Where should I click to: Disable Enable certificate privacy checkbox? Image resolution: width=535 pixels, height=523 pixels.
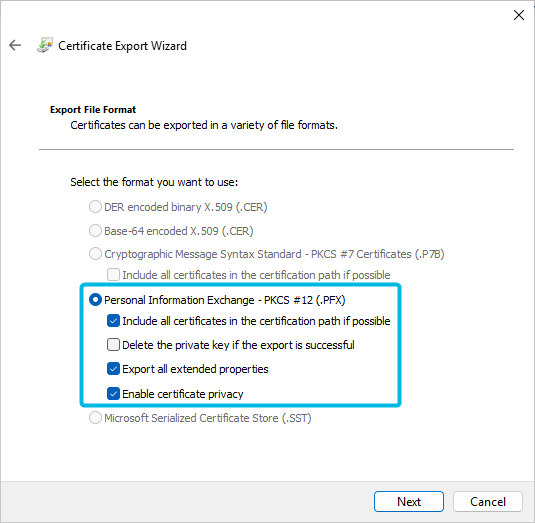tap(113, 394)
